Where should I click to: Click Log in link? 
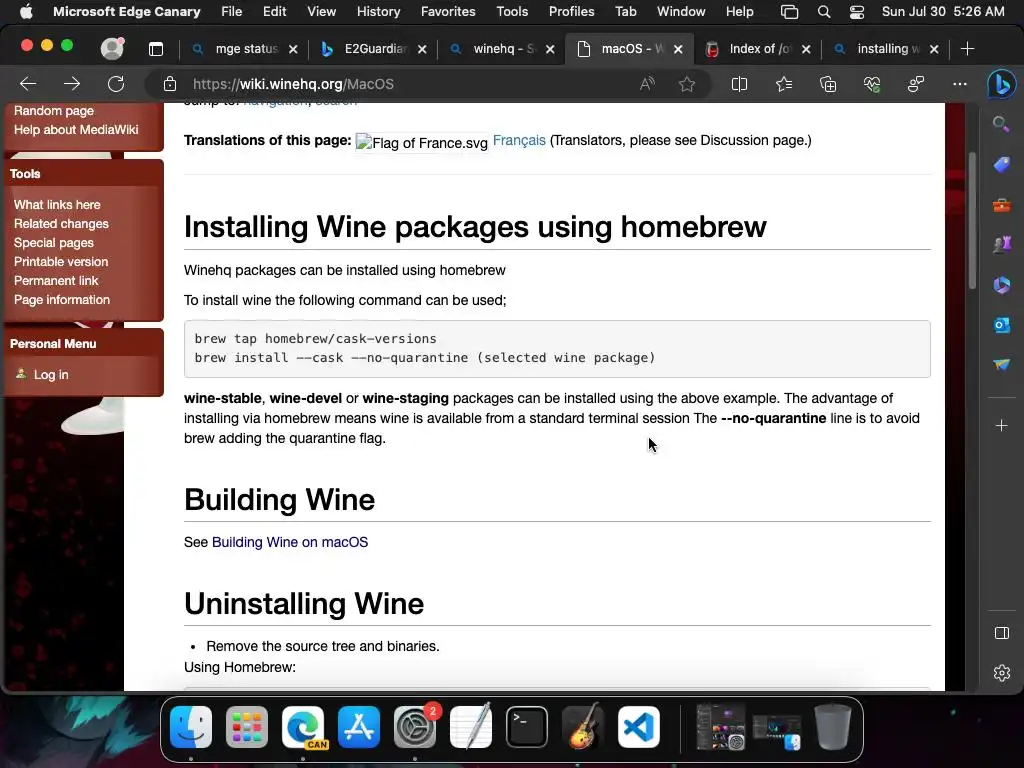click(51, 374)
